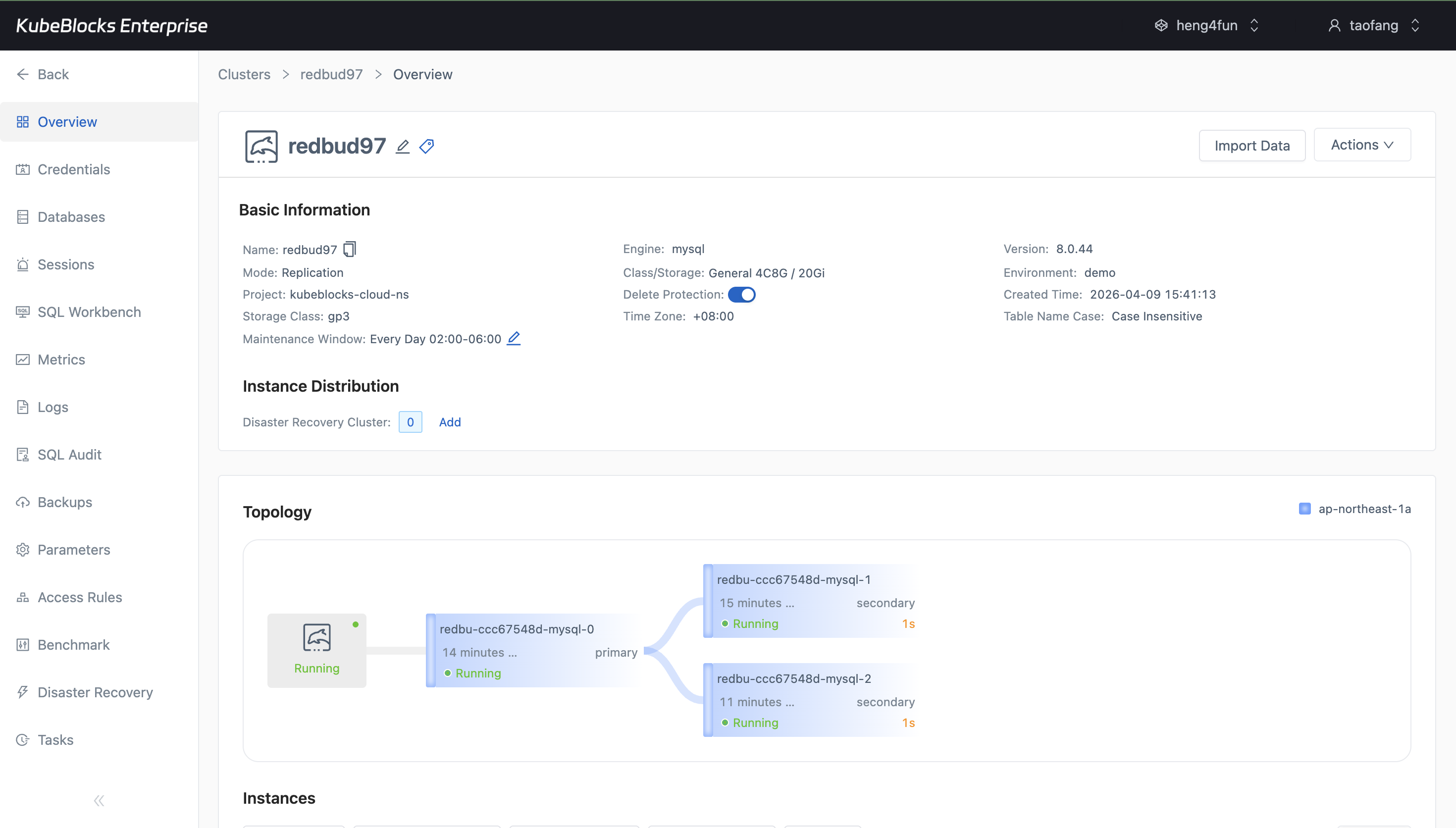Image resolution: width=1456 pixels, height=828 pixels.
Task: Switch workspace via heng4fun selector
Action: [1206, 25]
